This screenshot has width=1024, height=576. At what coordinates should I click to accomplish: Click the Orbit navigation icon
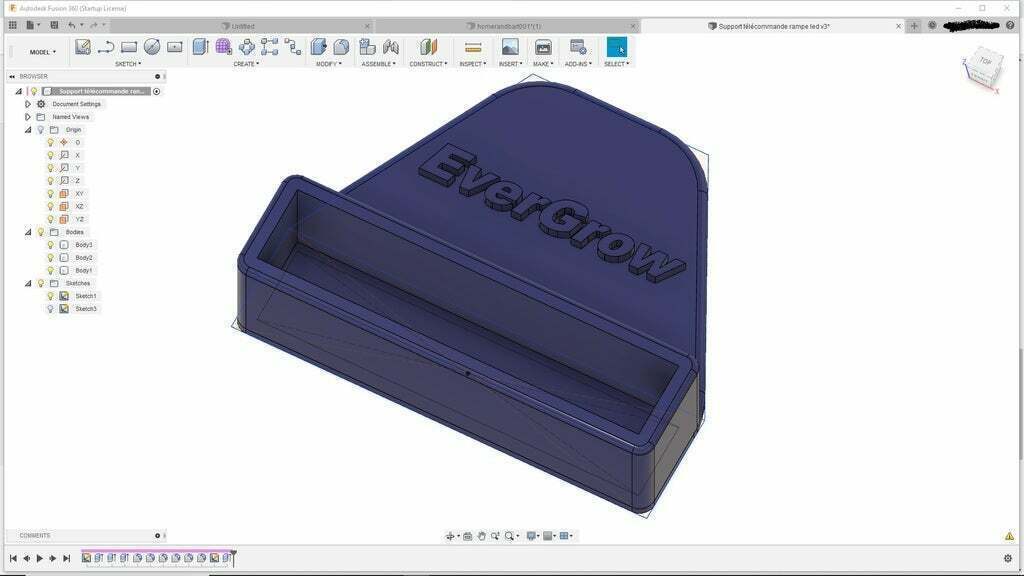450,536
